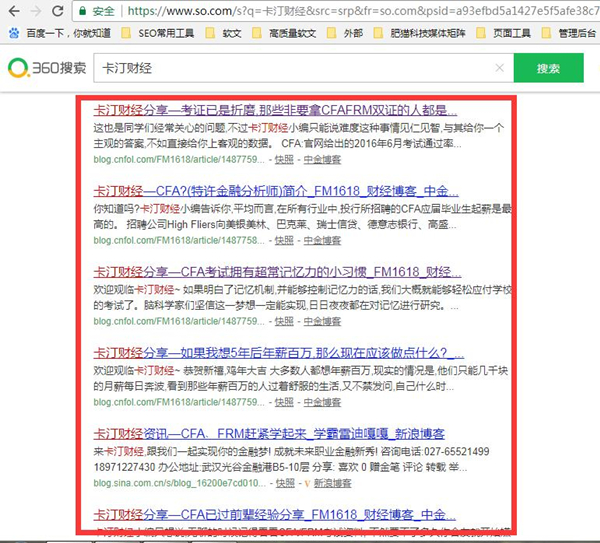Image resolution: width=600 pixels, height=543 pixels.
Task: Open the 管理后台 bookmark folder
Action: (569, 33)
